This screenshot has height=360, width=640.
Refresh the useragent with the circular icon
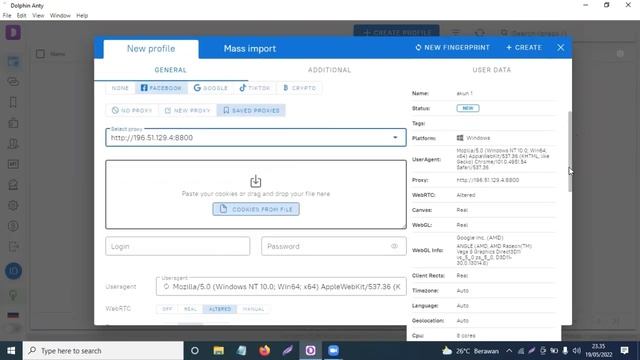pyautogui.click(x=166, y=287)
